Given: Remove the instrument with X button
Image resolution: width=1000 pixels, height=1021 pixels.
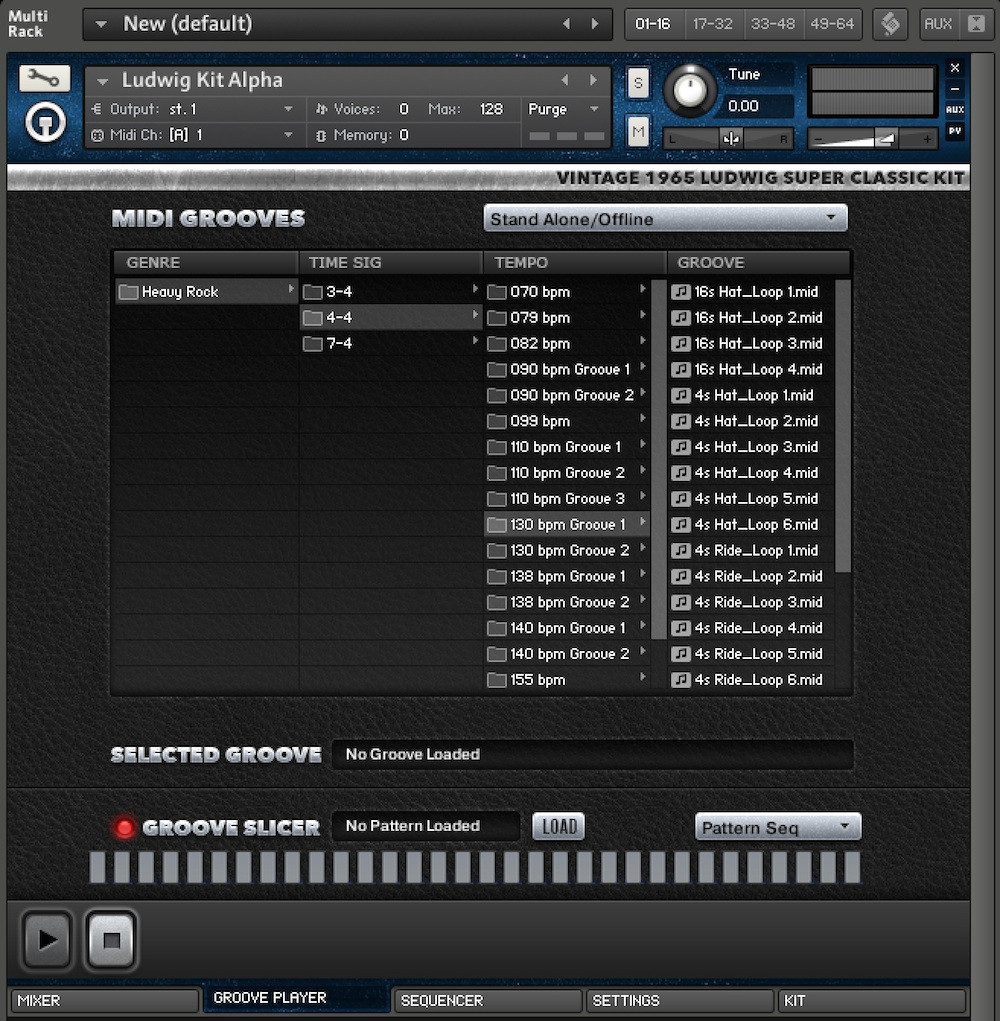Looking at the screenshot, I should coord(954,68).
